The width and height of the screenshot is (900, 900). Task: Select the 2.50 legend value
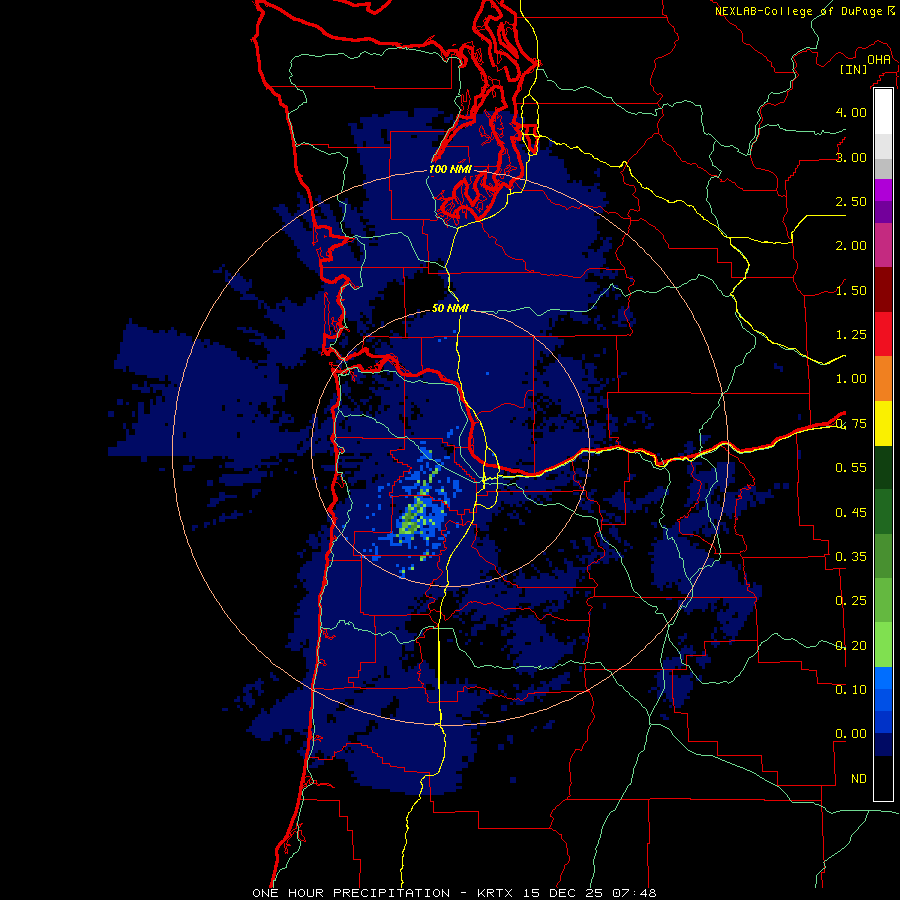pyautogui.click(x=851, y=201)
